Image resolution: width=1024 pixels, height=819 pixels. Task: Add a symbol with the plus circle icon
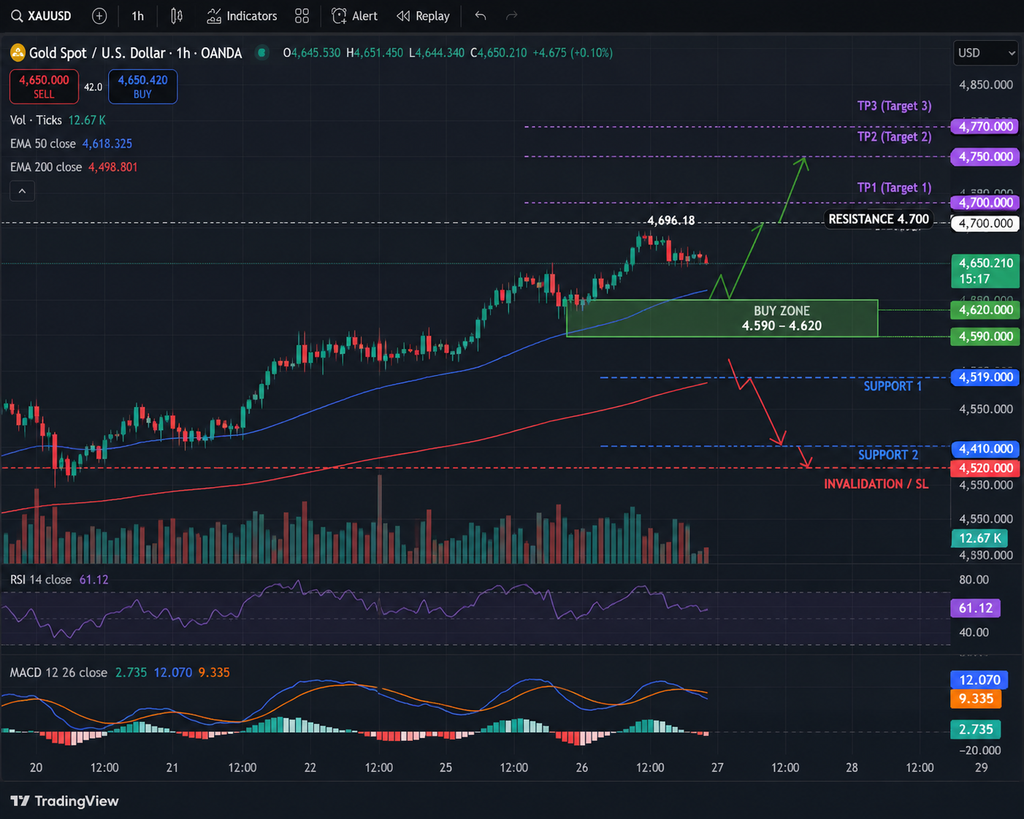coord(99,16)
